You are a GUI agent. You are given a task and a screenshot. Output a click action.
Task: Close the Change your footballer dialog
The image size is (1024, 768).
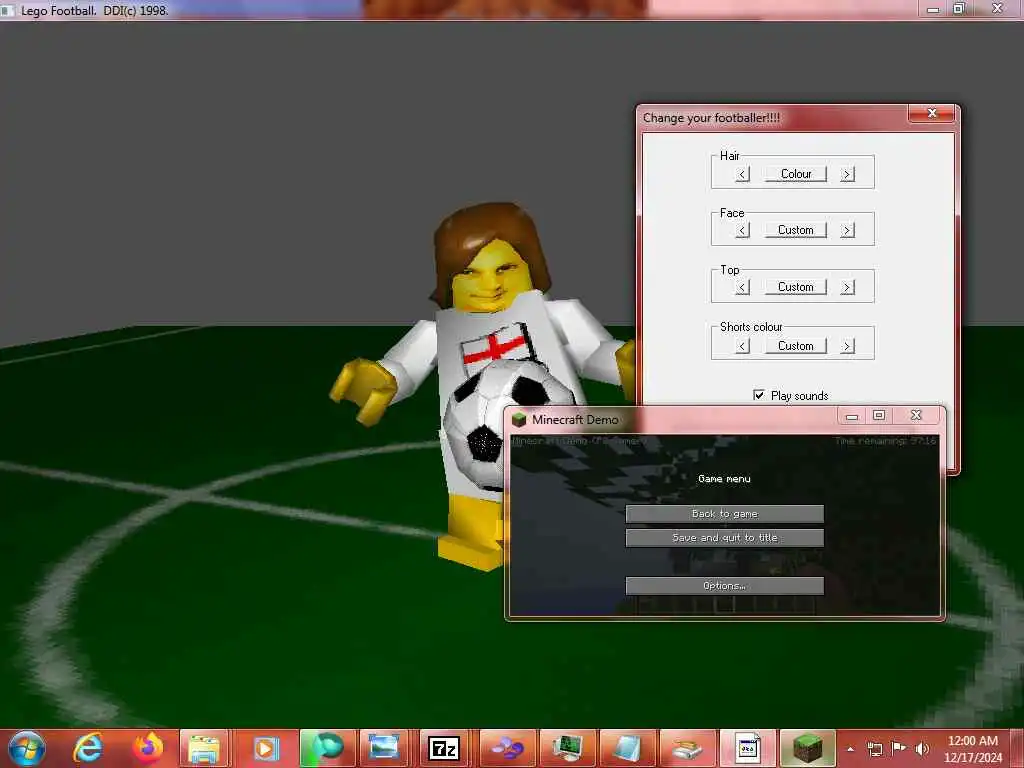pyautogui.click(x=933, y=114)
